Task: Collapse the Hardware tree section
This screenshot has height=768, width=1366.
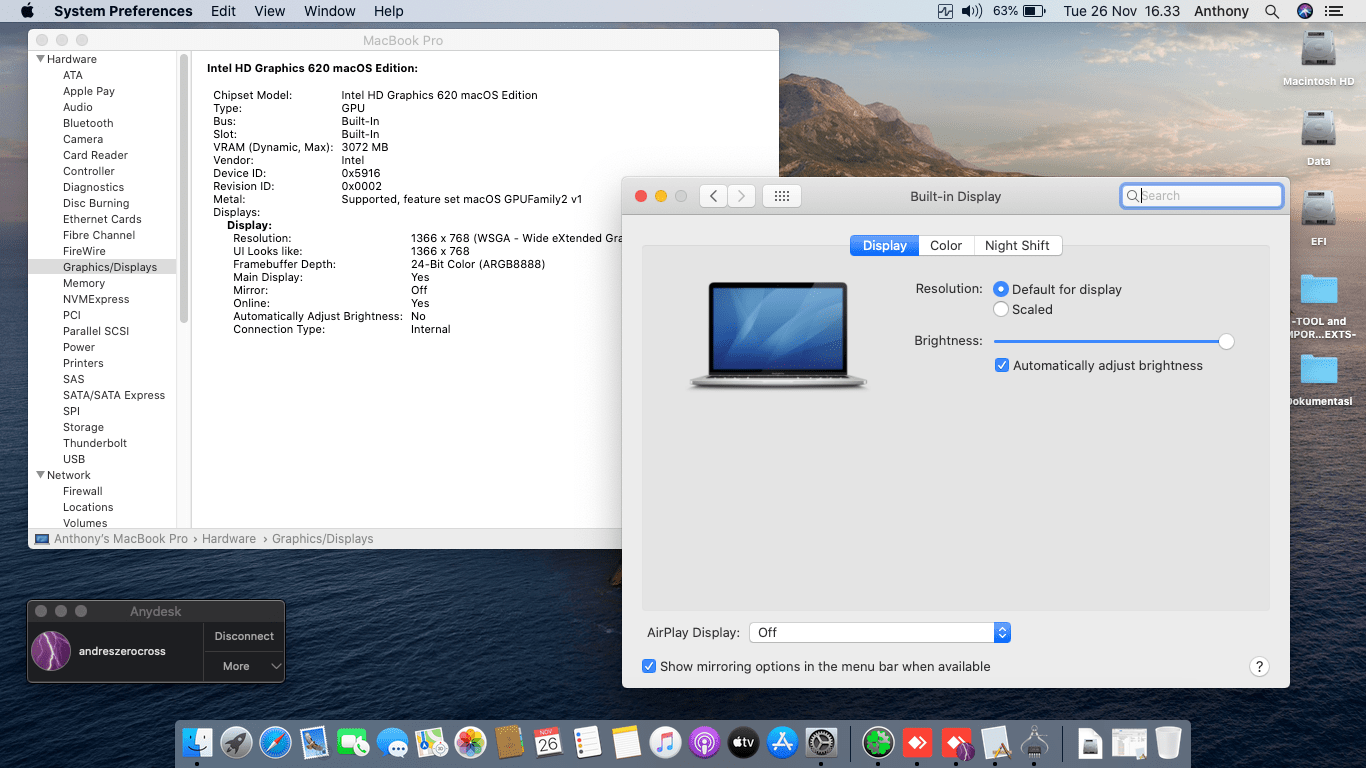Action: click(40, 59)
